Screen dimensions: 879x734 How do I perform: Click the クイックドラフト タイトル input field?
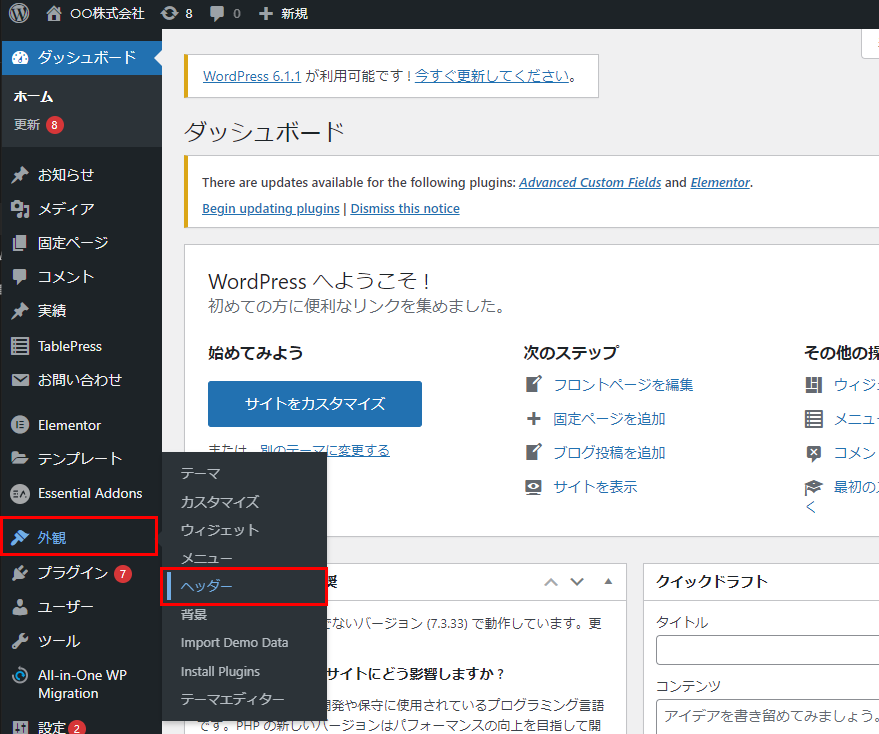(767, 650)
